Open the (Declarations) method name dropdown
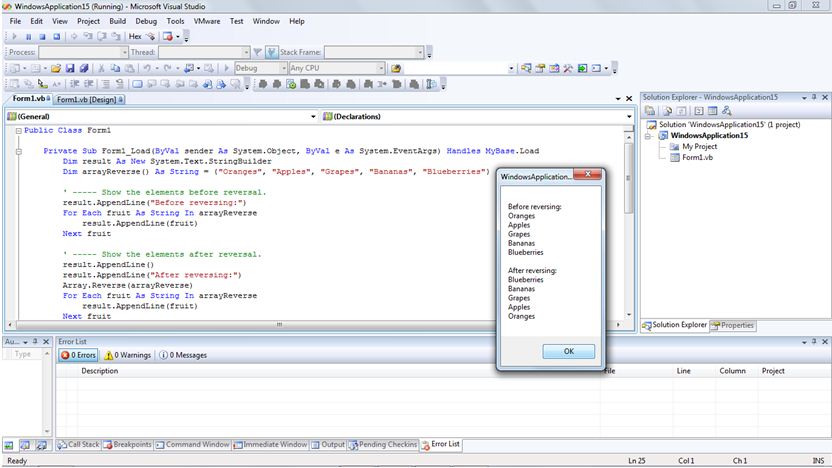Image resolution: width=832 pixels, height=468 pixels. point(629,117)
